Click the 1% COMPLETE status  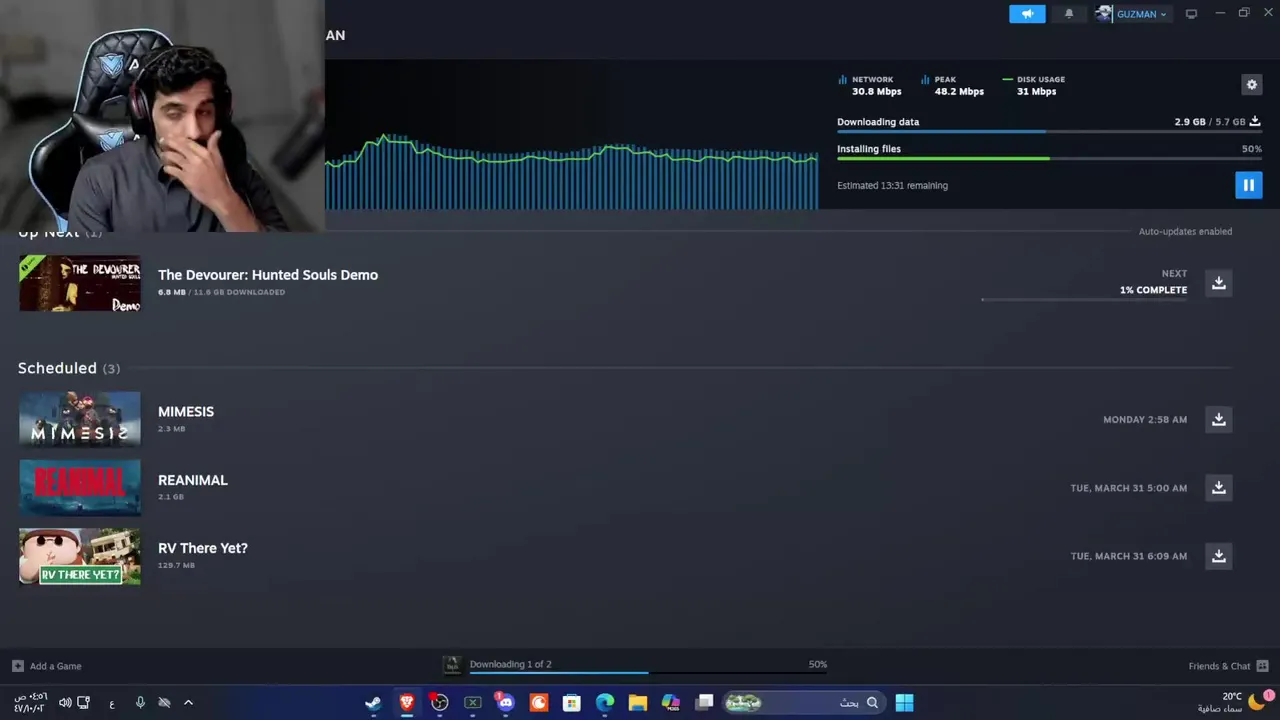pos(1153,290)
